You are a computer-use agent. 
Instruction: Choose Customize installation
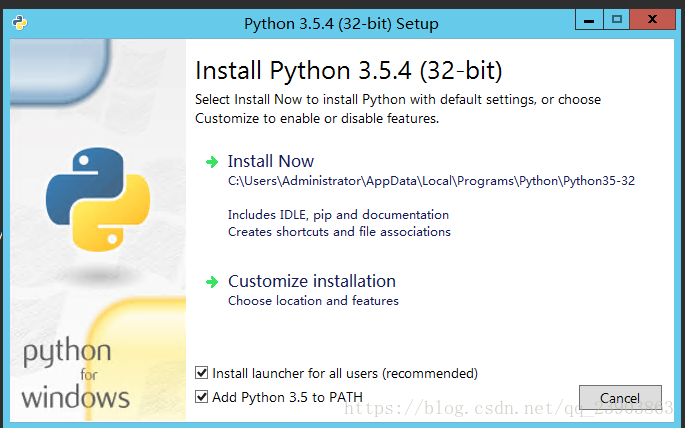(312, 281)
